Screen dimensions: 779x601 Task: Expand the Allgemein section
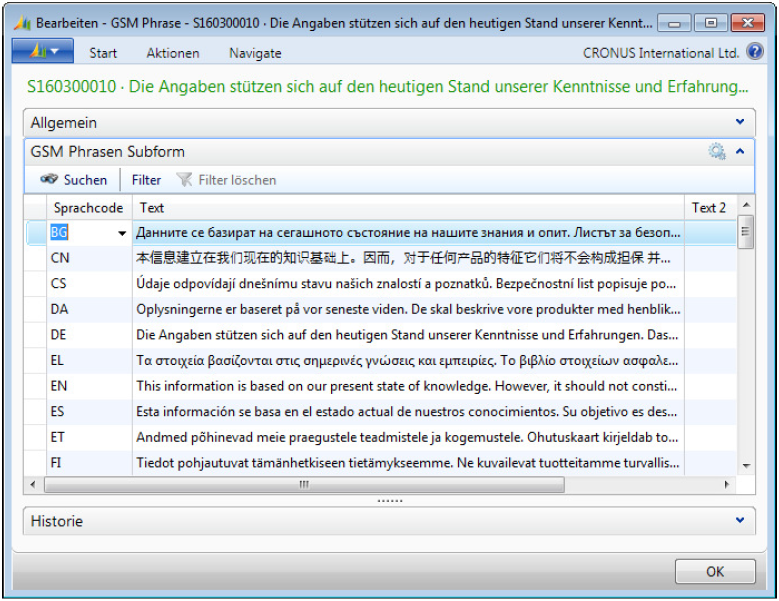tap(740, 122)
